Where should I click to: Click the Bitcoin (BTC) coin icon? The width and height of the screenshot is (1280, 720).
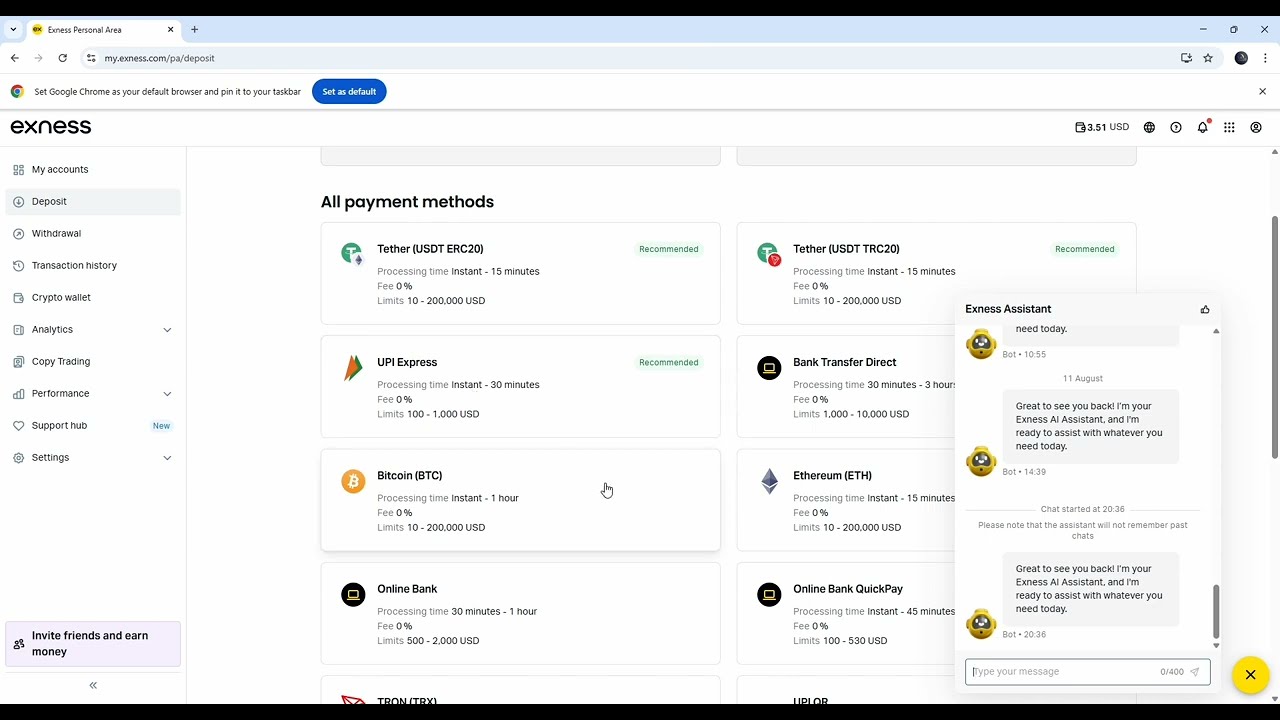[x=353, y=481]
